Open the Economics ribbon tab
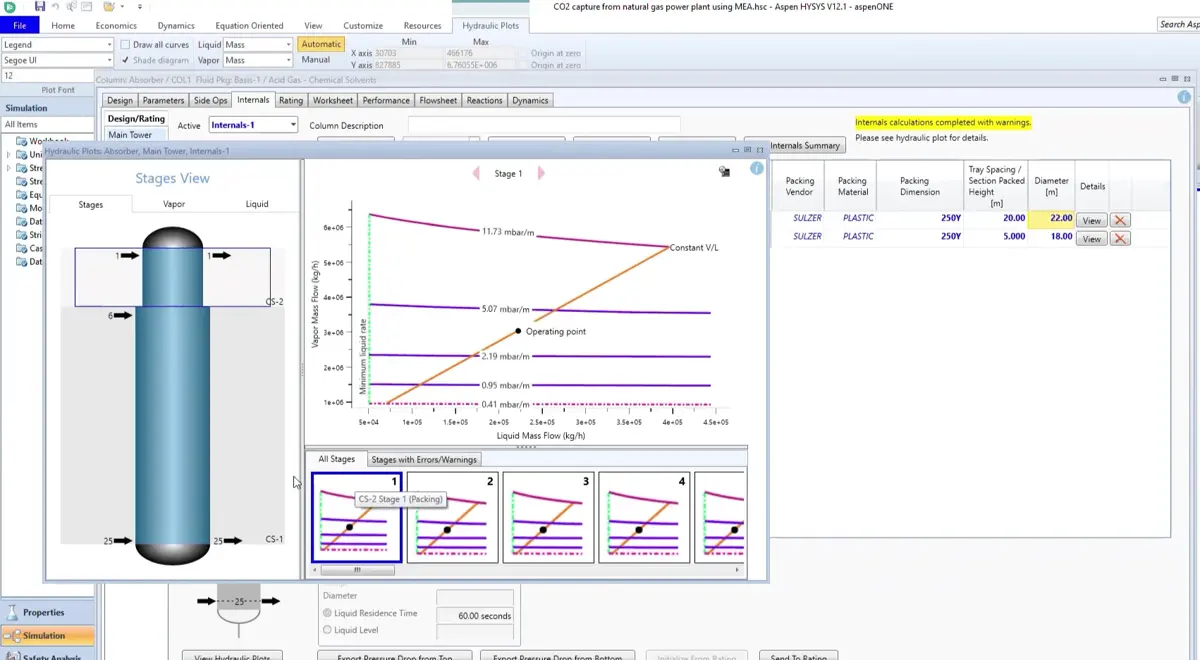The width and height of the screenshot is (1200, 660). (116, 25)
